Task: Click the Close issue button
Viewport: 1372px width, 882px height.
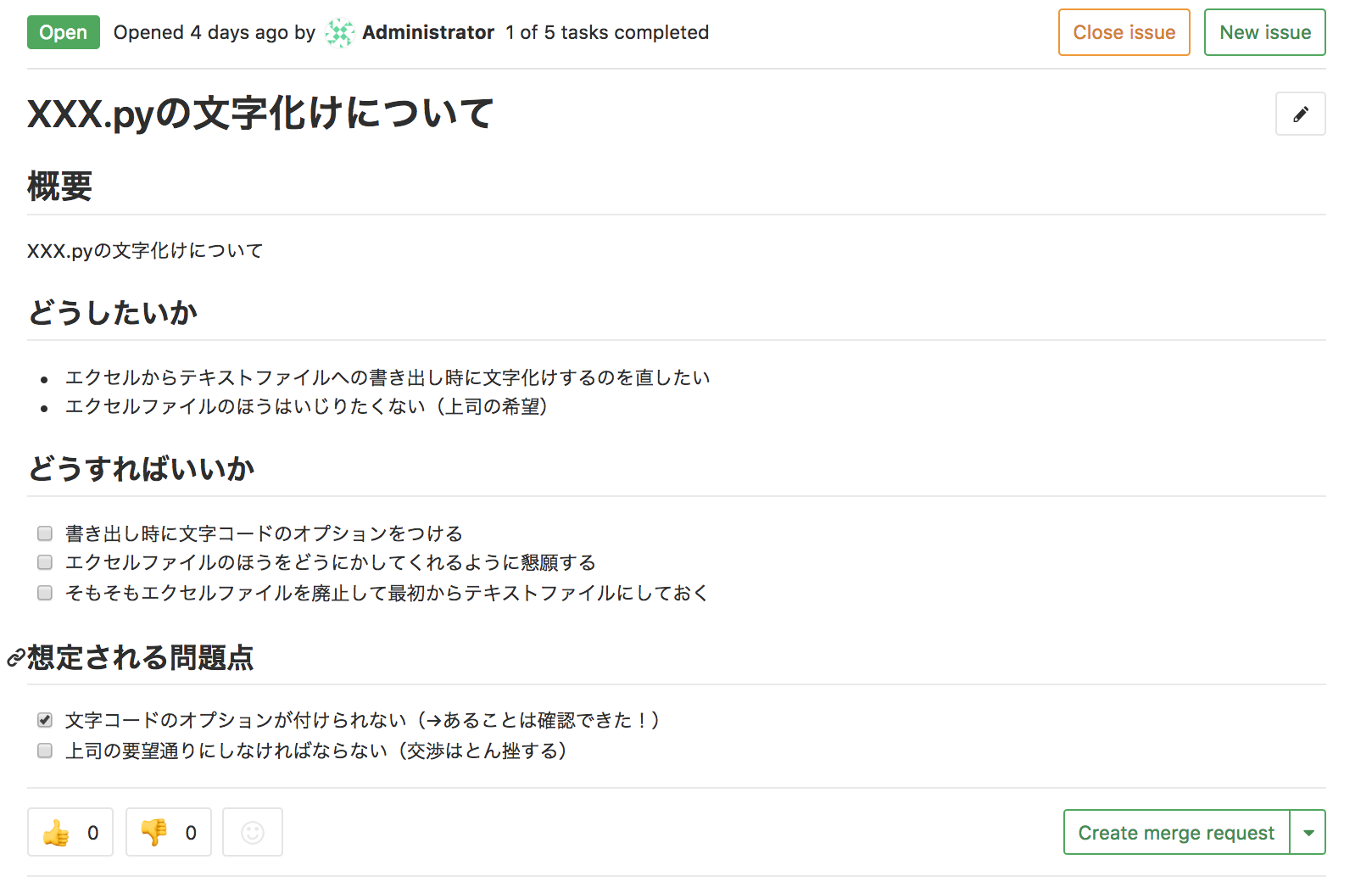Action: [1124, 32]
